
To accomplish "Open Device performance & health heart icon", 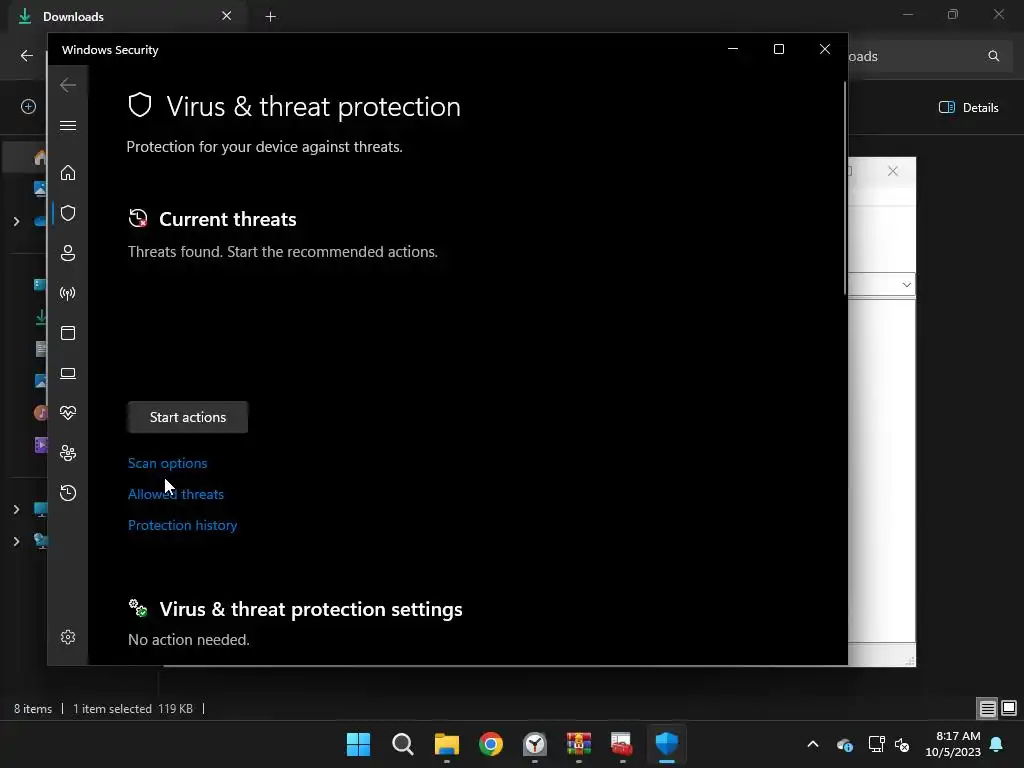I will [68, 413].
